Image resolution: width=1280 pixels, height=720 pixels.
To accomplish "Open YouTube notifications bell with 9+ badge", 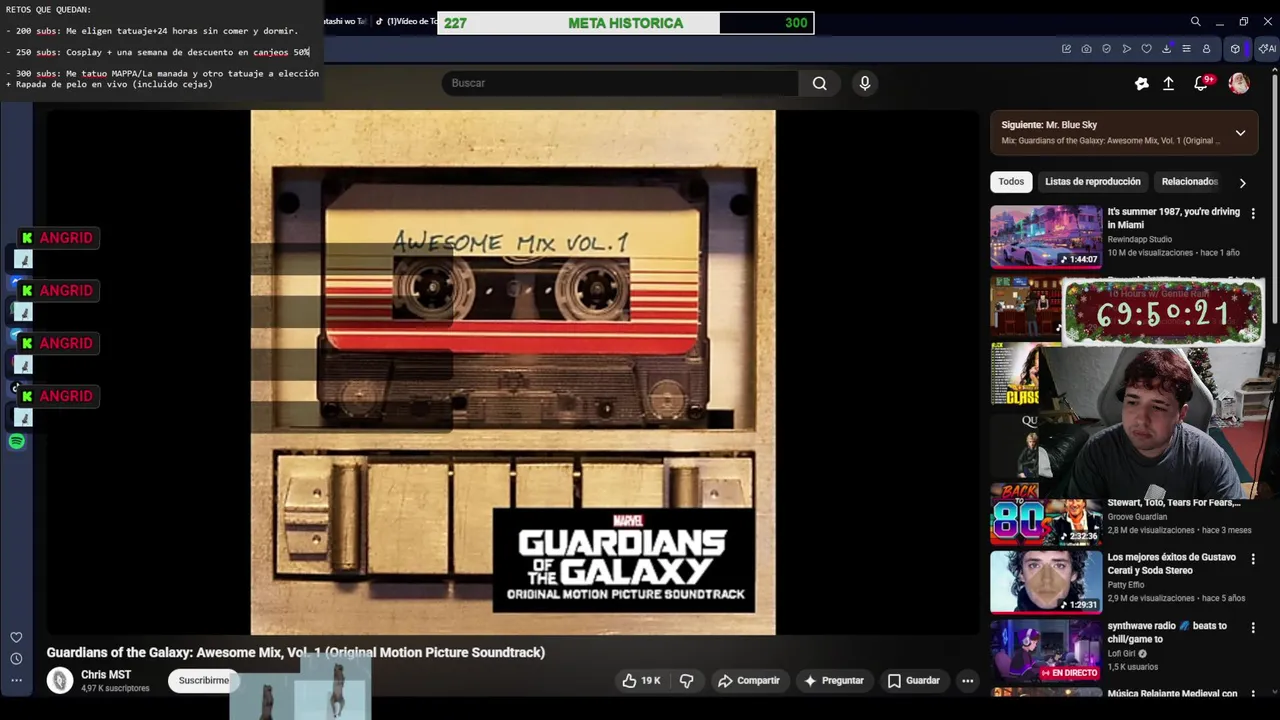I will click(1201, 84).
